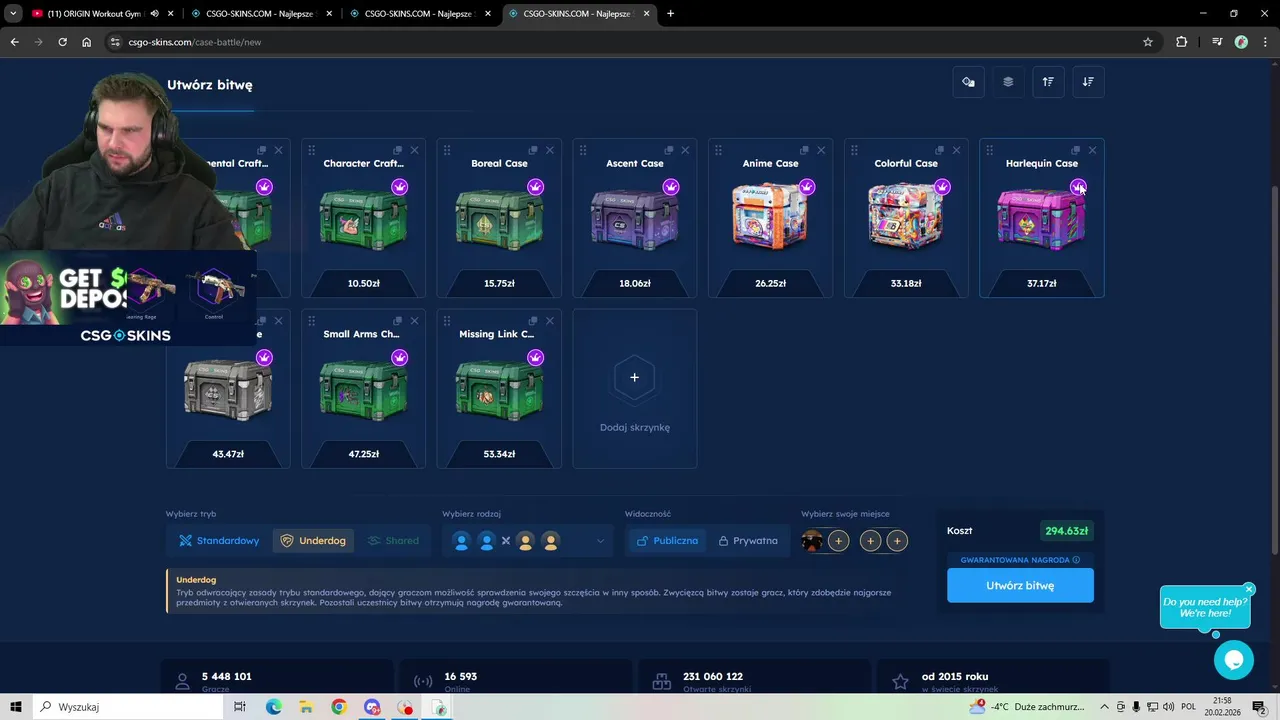The width and height of the screenshot is (1280, 720).
Task: Click the Colorful Case thumbnail image
Action: tap(906, 216)
